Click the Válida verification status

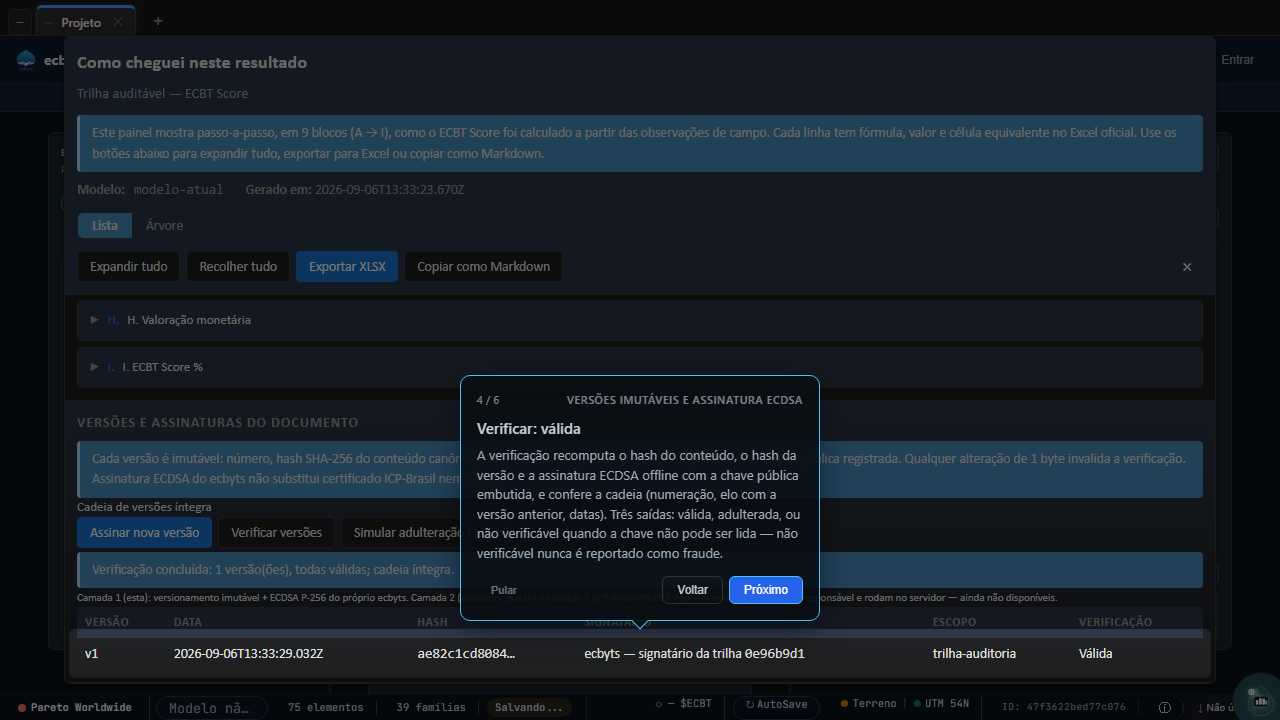pos(1095,654)
